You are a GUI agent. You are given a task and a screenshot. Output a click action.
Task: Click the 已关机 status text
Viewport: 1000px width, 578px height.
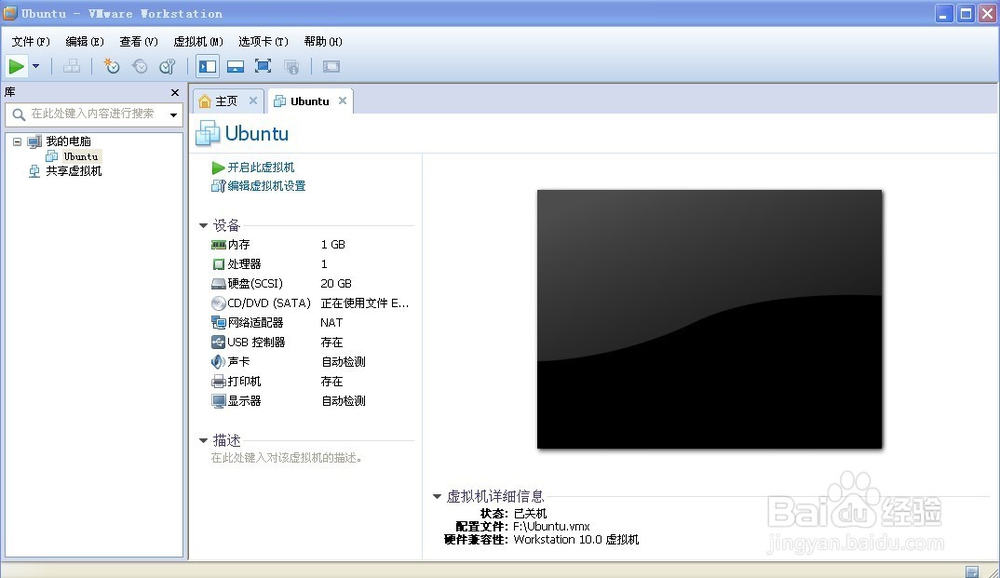click(530, 514)
